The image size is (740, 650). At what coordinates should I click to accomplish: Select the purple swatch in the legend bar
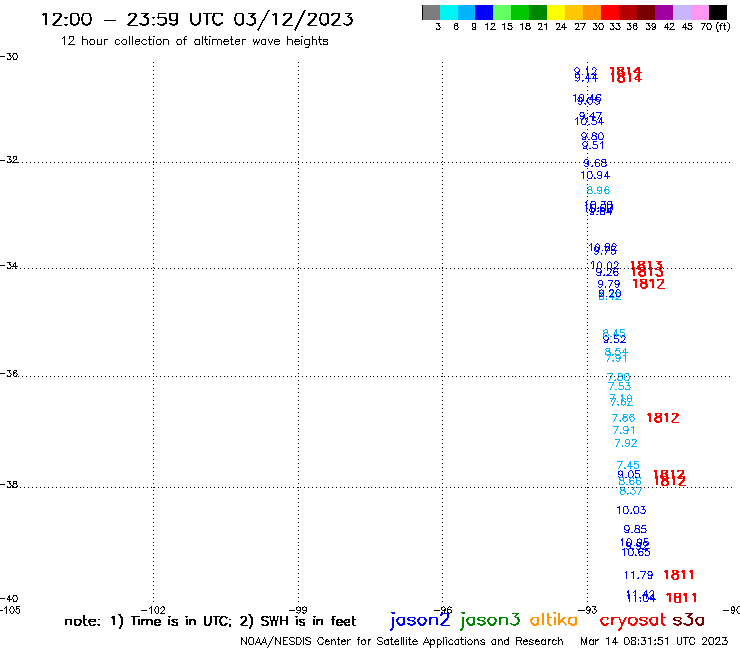(x=664, y=12)
